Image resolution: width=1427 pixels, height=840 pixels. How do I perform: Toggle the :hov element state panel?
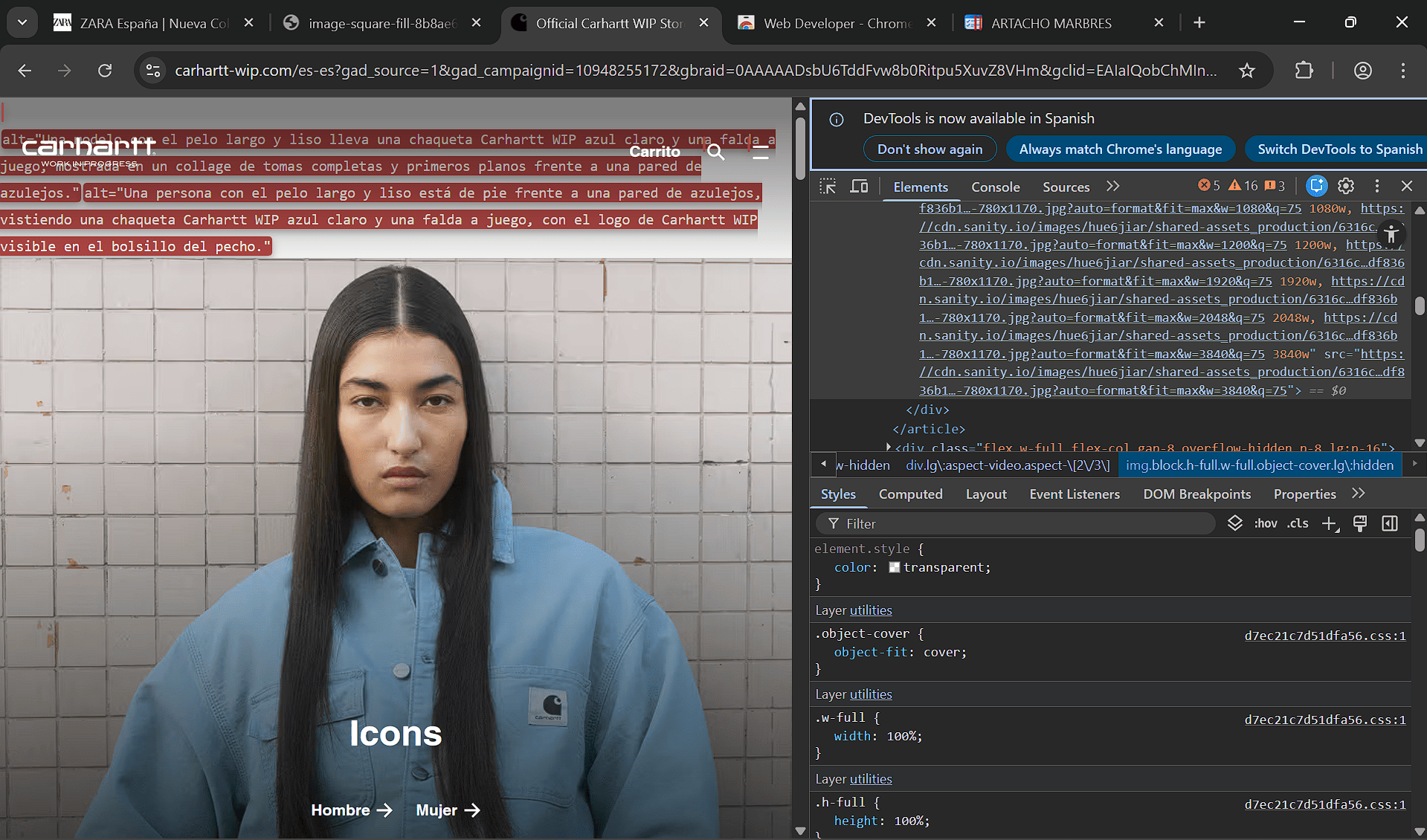(1266, 523)
